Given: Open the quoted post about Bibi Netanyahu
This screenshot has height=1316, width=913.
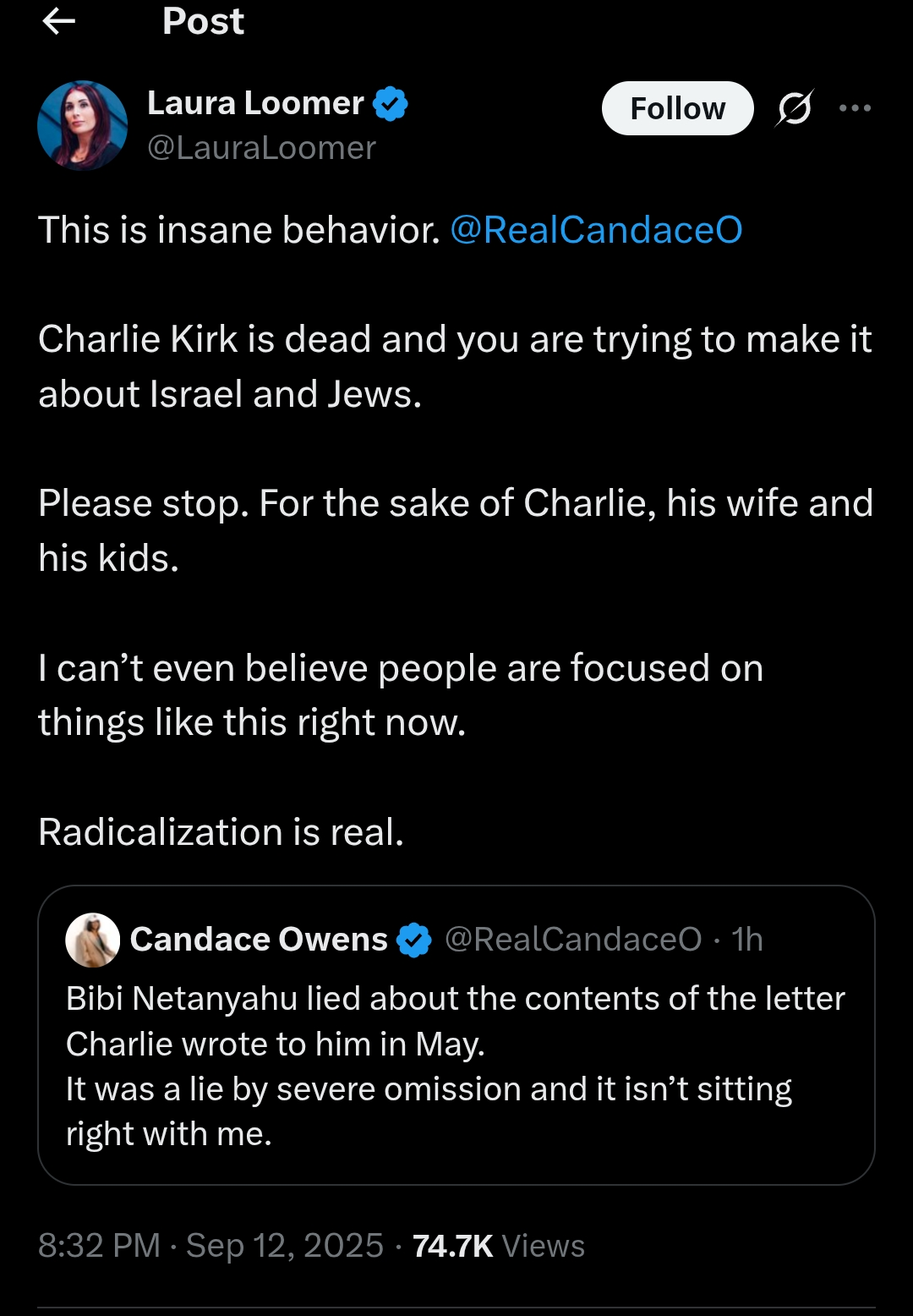Looking at the screenshot, I should [x=456, y=1066].
